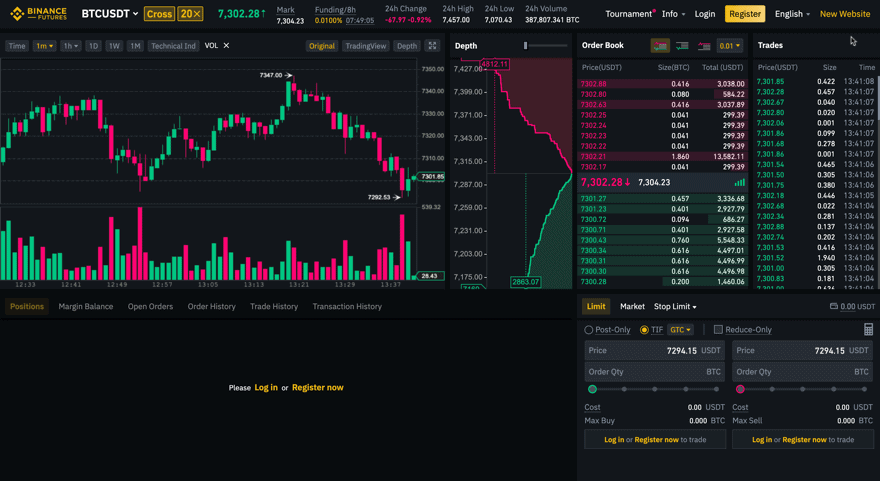Open the calculator icon in order panel
Screen dimensions: 880x481
click(868, 329)
